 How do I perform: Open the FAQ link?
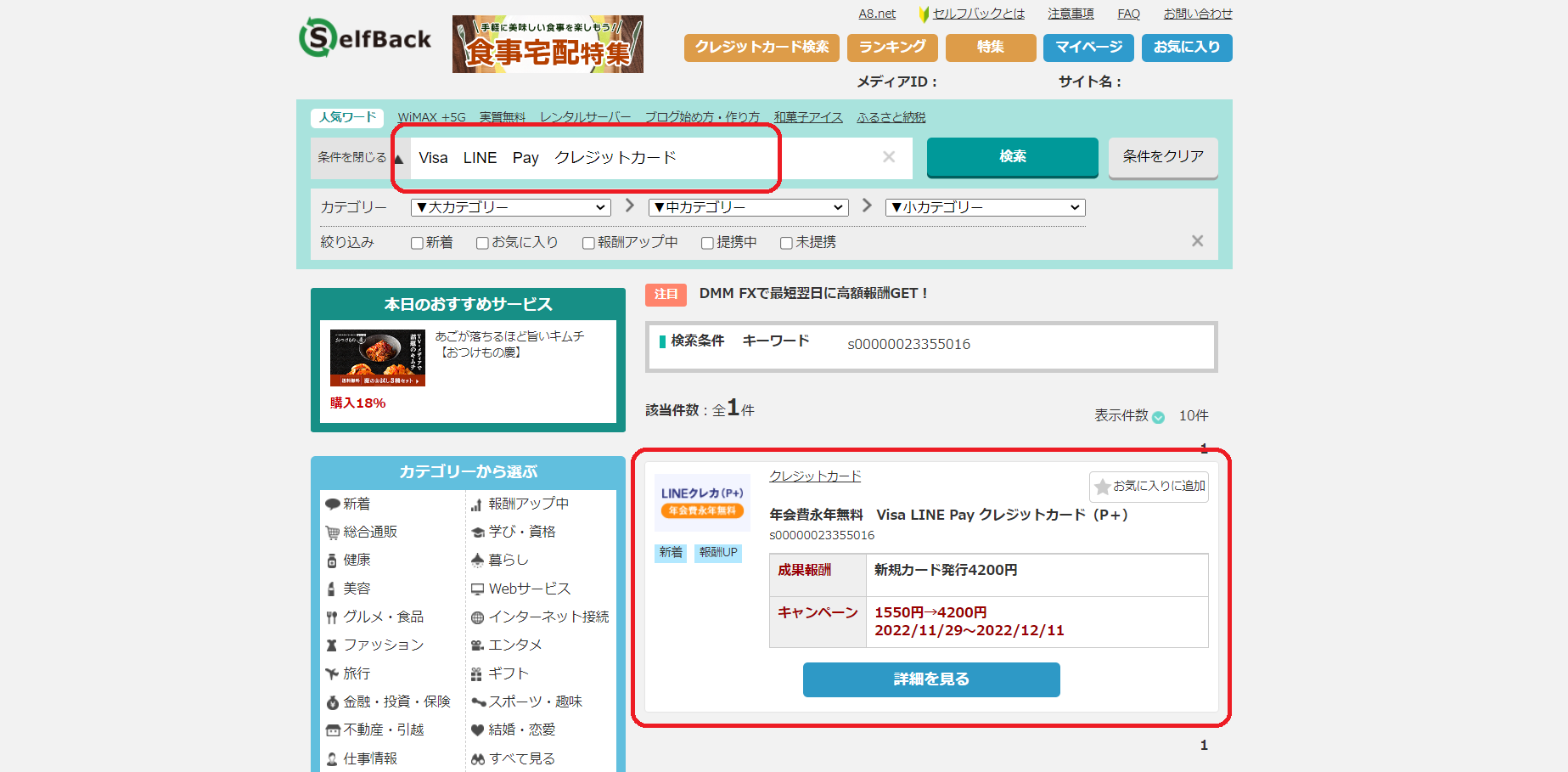tap(1128, 14)
